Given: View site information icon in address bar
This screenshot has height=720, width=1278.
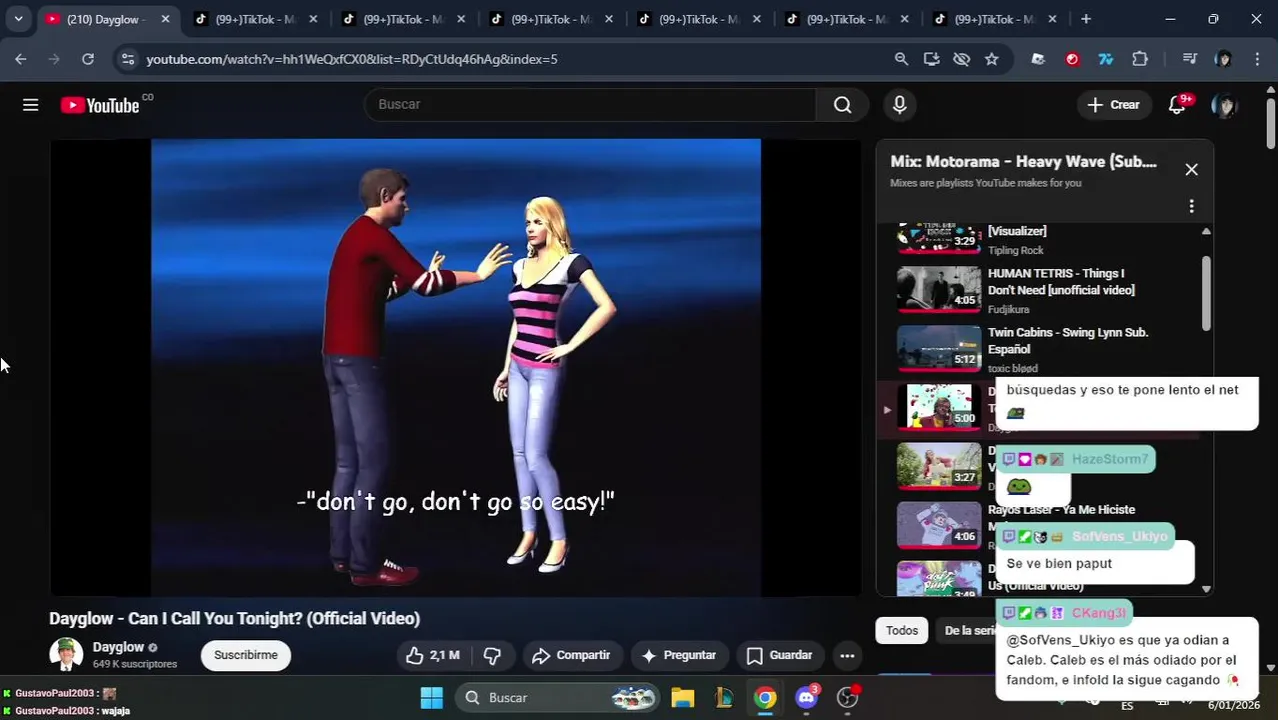Looking at the screenshot, I should [127, 59].
